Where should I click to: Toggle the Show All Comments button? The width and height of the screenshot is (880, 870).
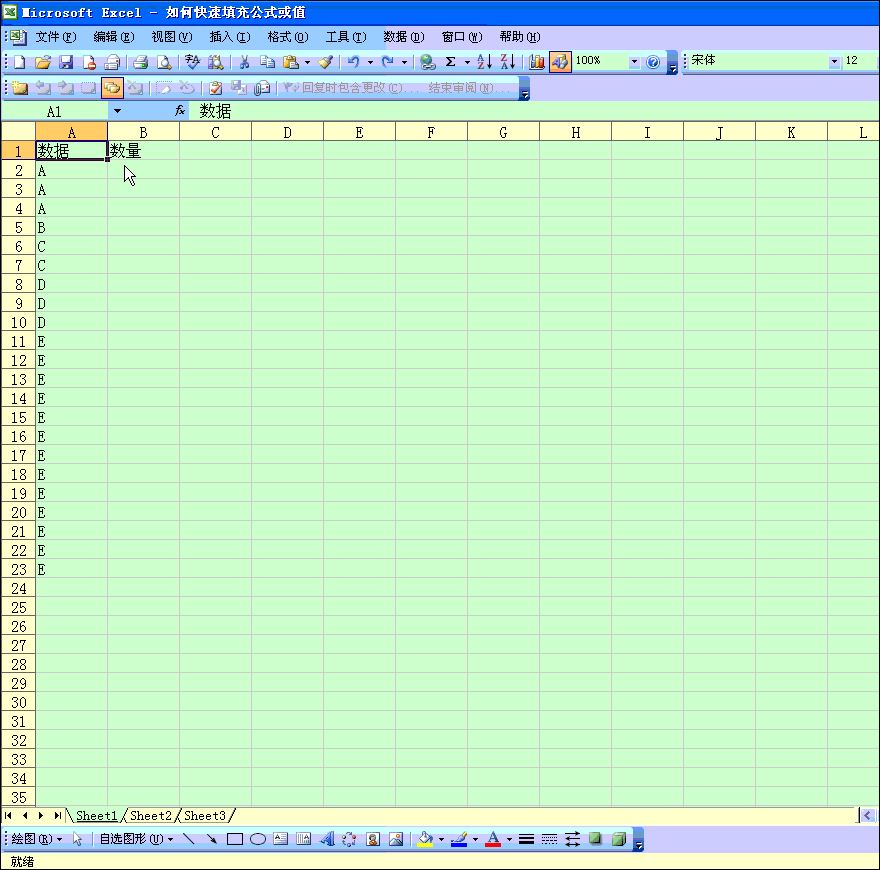pyautogui.click(x=112, y=88)
